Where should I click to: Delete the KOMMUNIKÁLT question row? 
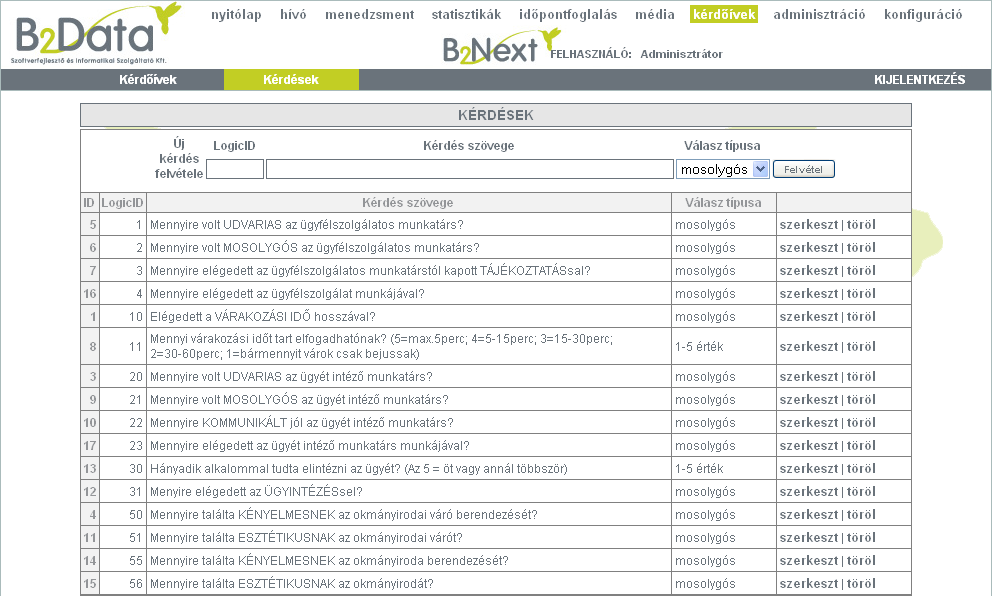click(x=861, y=423)
